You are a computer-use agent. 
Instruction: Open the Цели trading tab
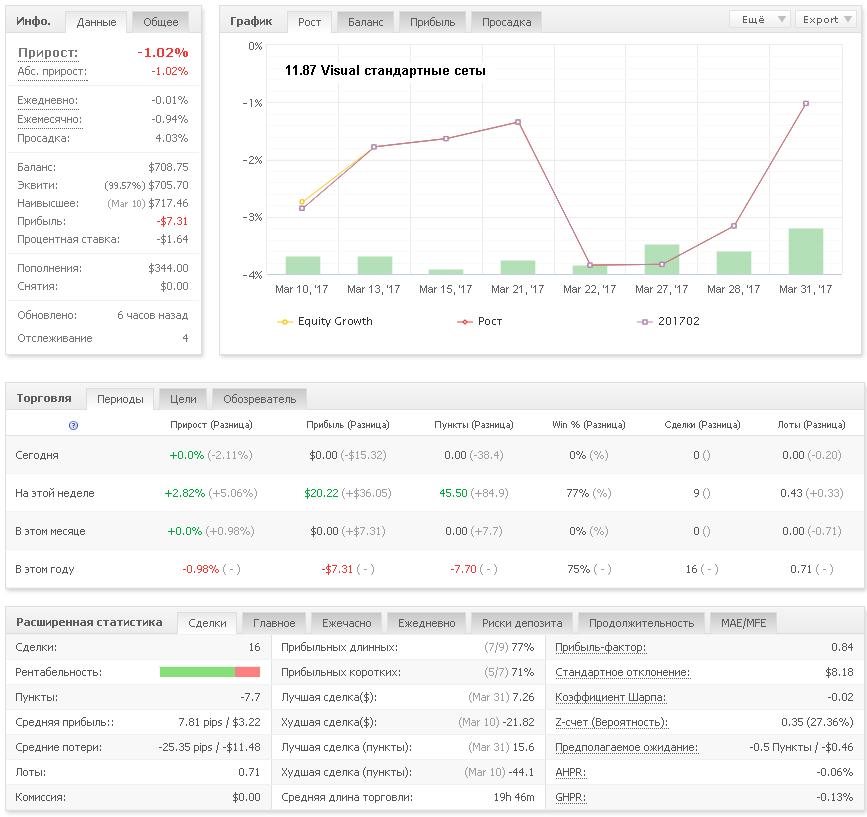tap(183, 399)
